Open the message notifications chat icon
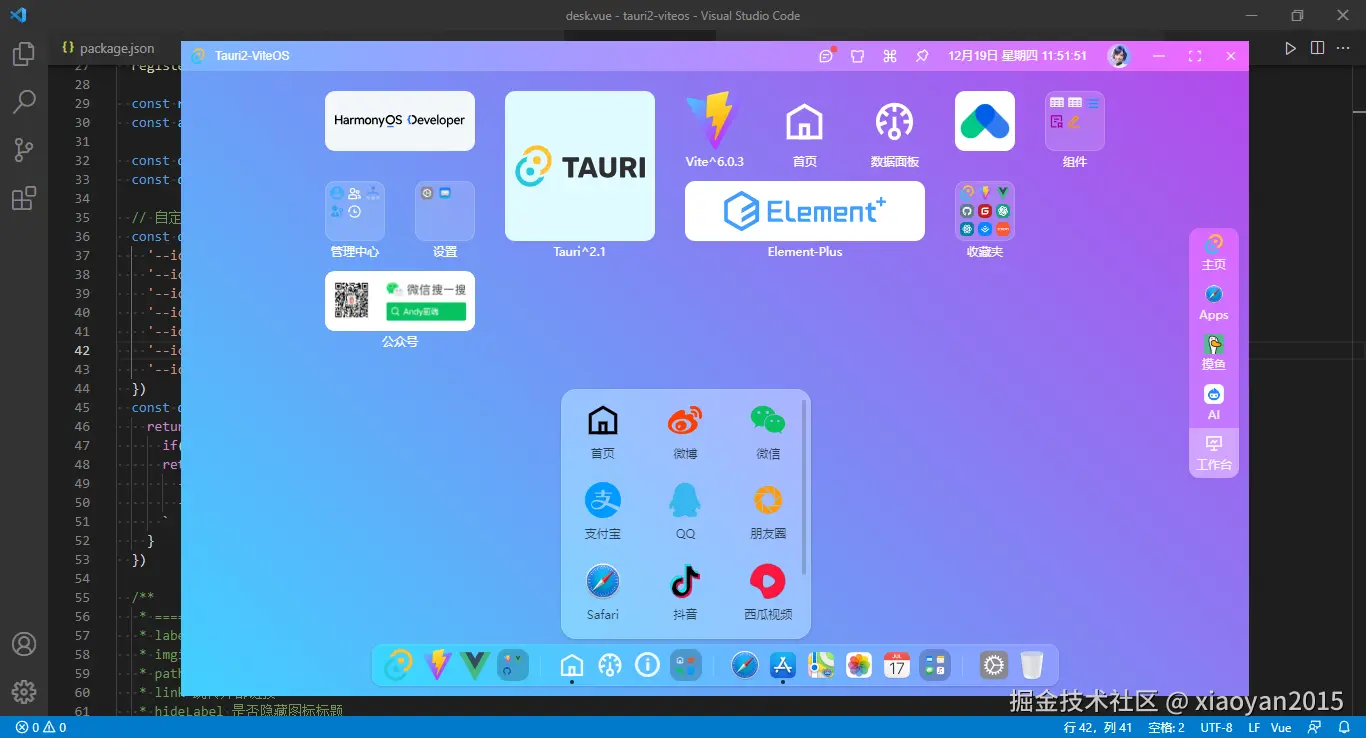The image size is (1366, 738). 825,56
